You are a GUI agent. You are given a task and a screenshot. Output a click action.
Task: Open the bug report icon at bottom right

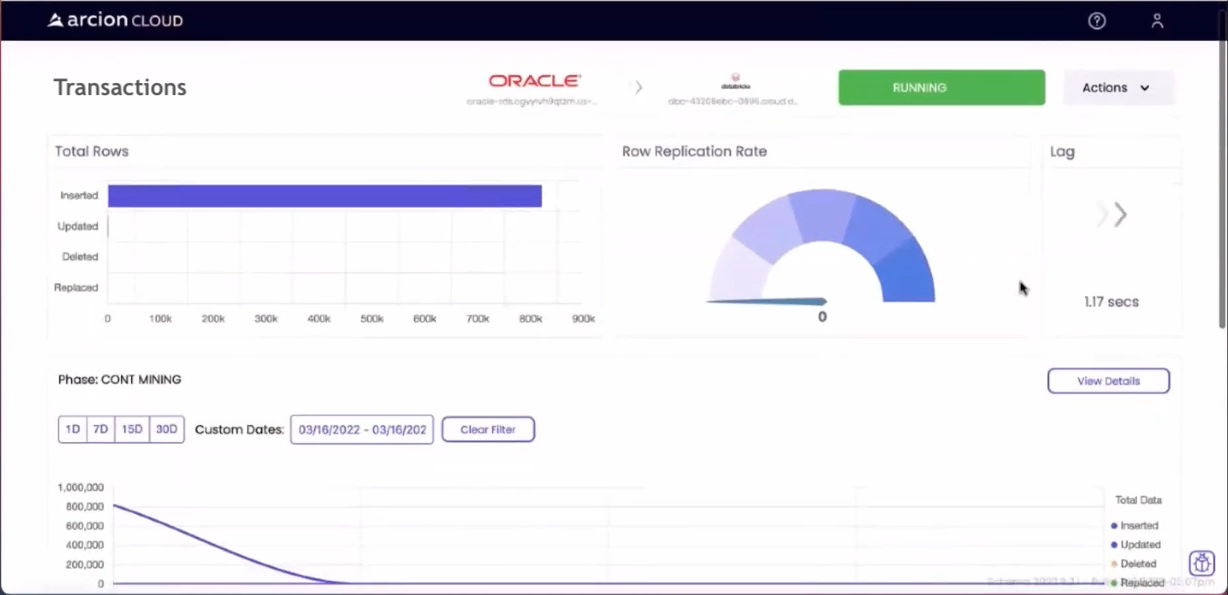1201,563
